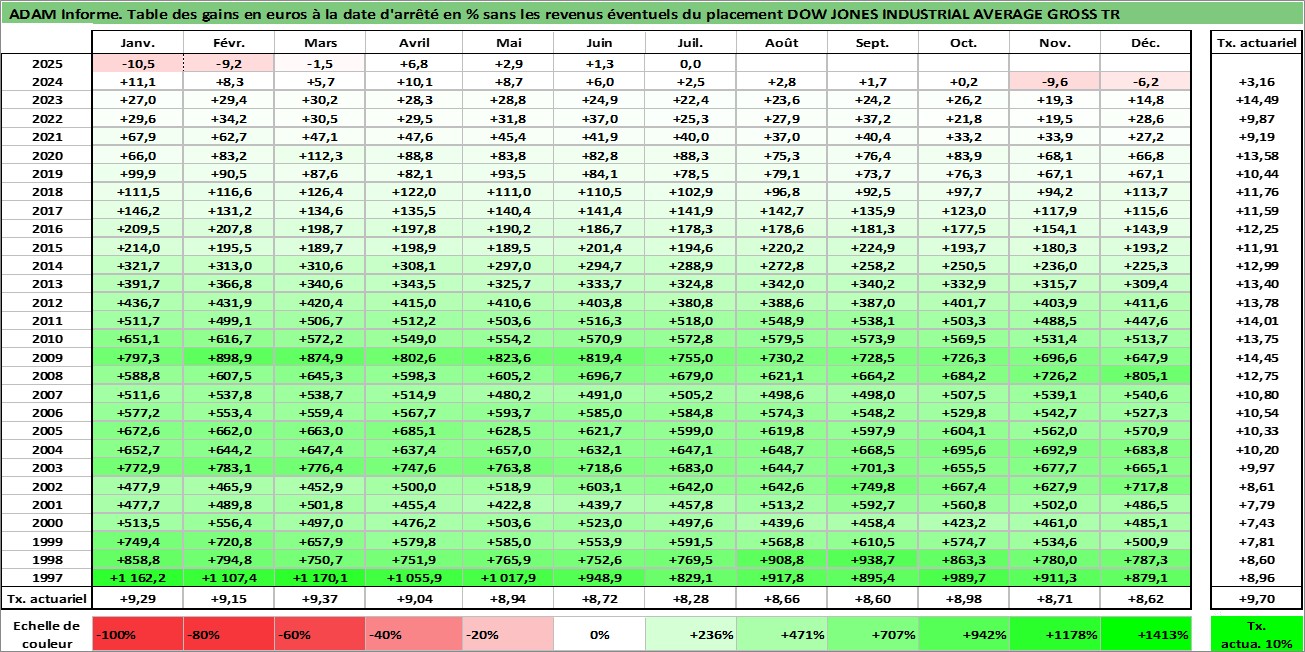
Task: Click the +749,8 cell in September 2002
Action: (x=873, y=486)
